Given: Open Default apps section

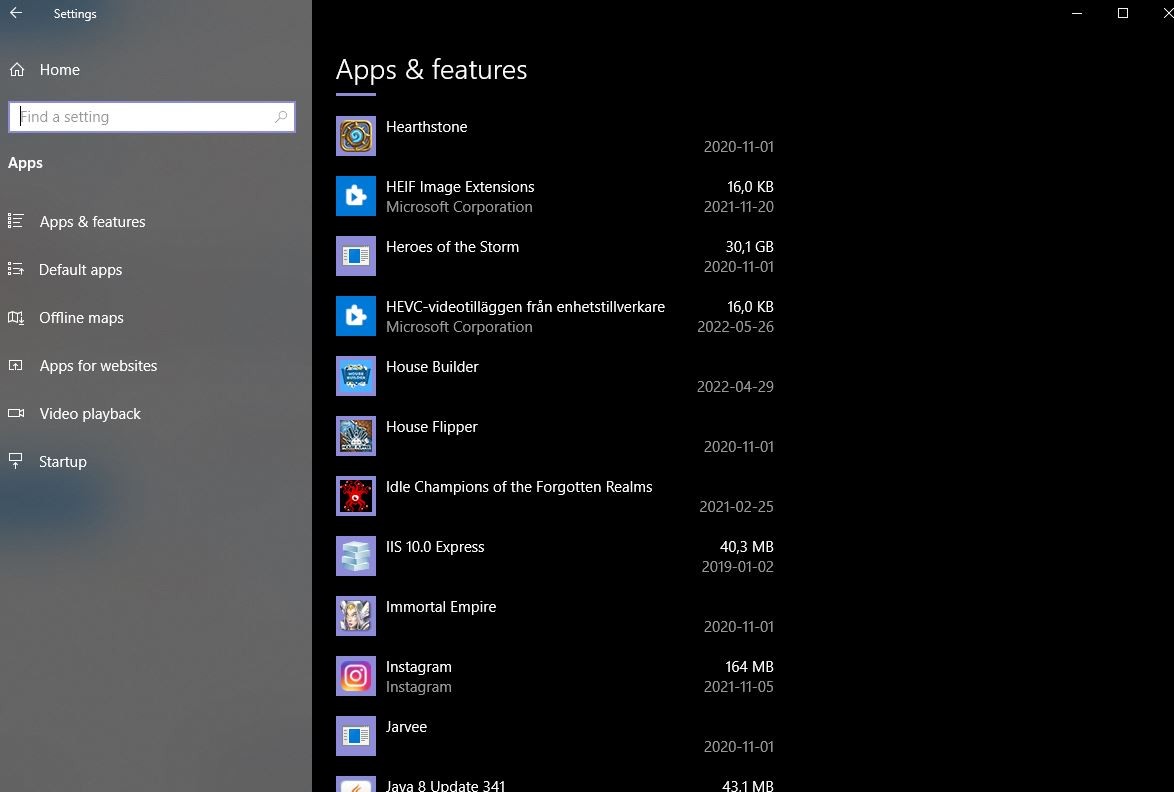Looking at the screenshot, I should (x=81, y=269).
